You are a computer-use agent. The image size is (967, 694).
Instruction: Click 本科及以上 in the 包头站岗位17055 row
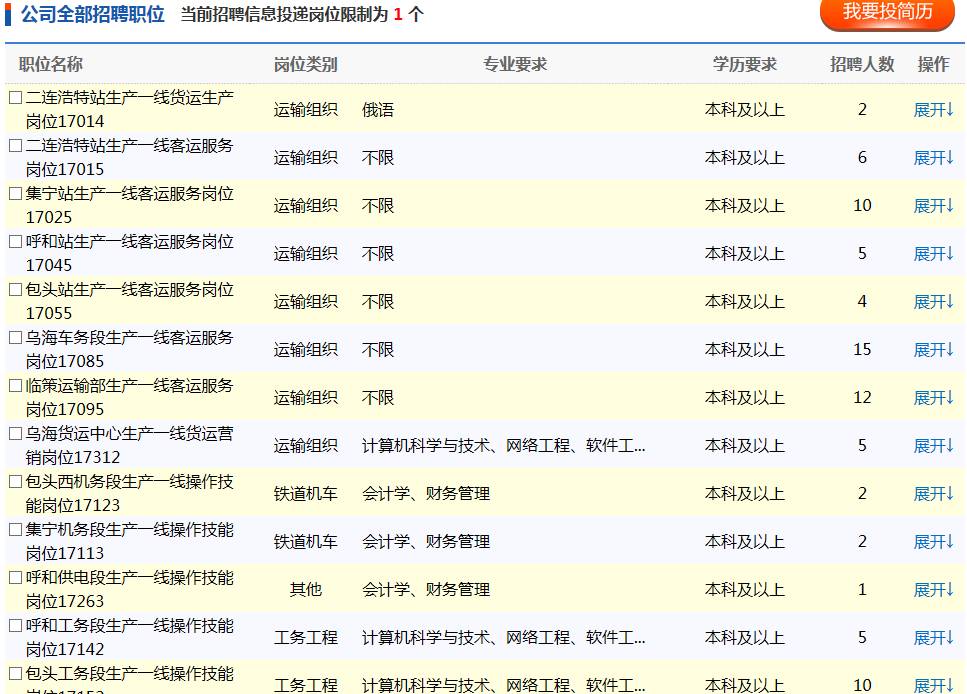[x=744, y=302]
